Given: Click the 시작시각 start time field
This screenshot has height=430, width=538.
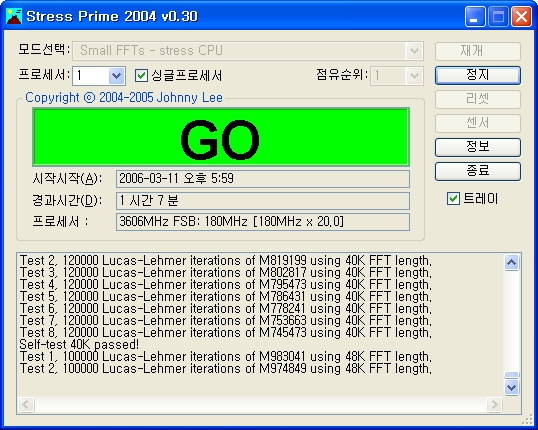Looking at the screenshot, I should (263, 179).
